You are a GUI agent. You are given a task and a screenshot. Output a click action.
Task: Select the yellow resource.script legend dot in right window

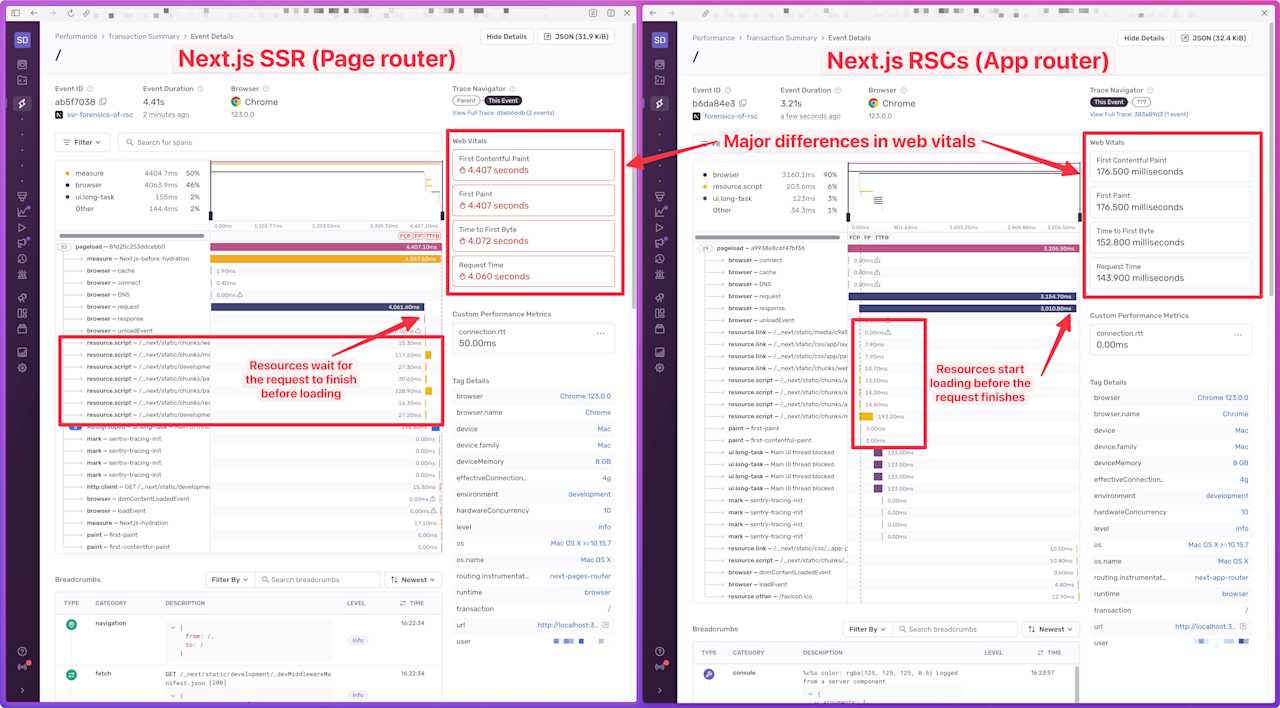(x=704, y=186)
